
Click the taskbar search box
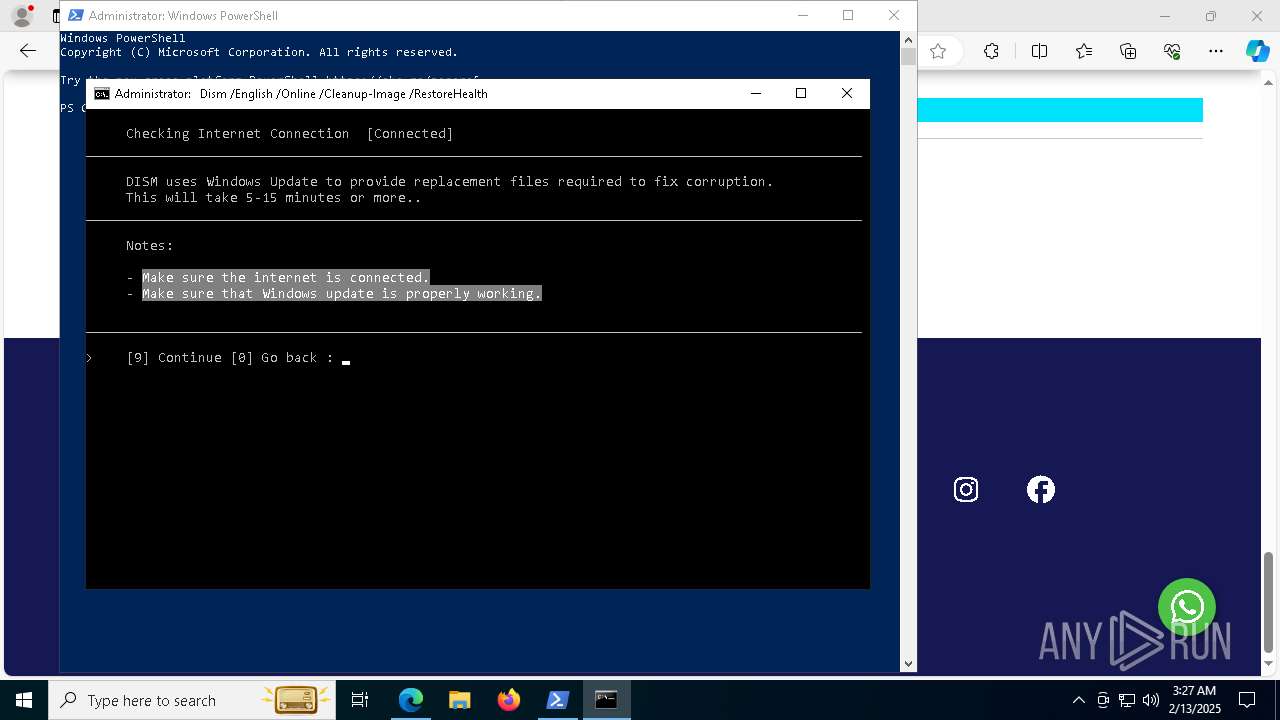(190, 700)
